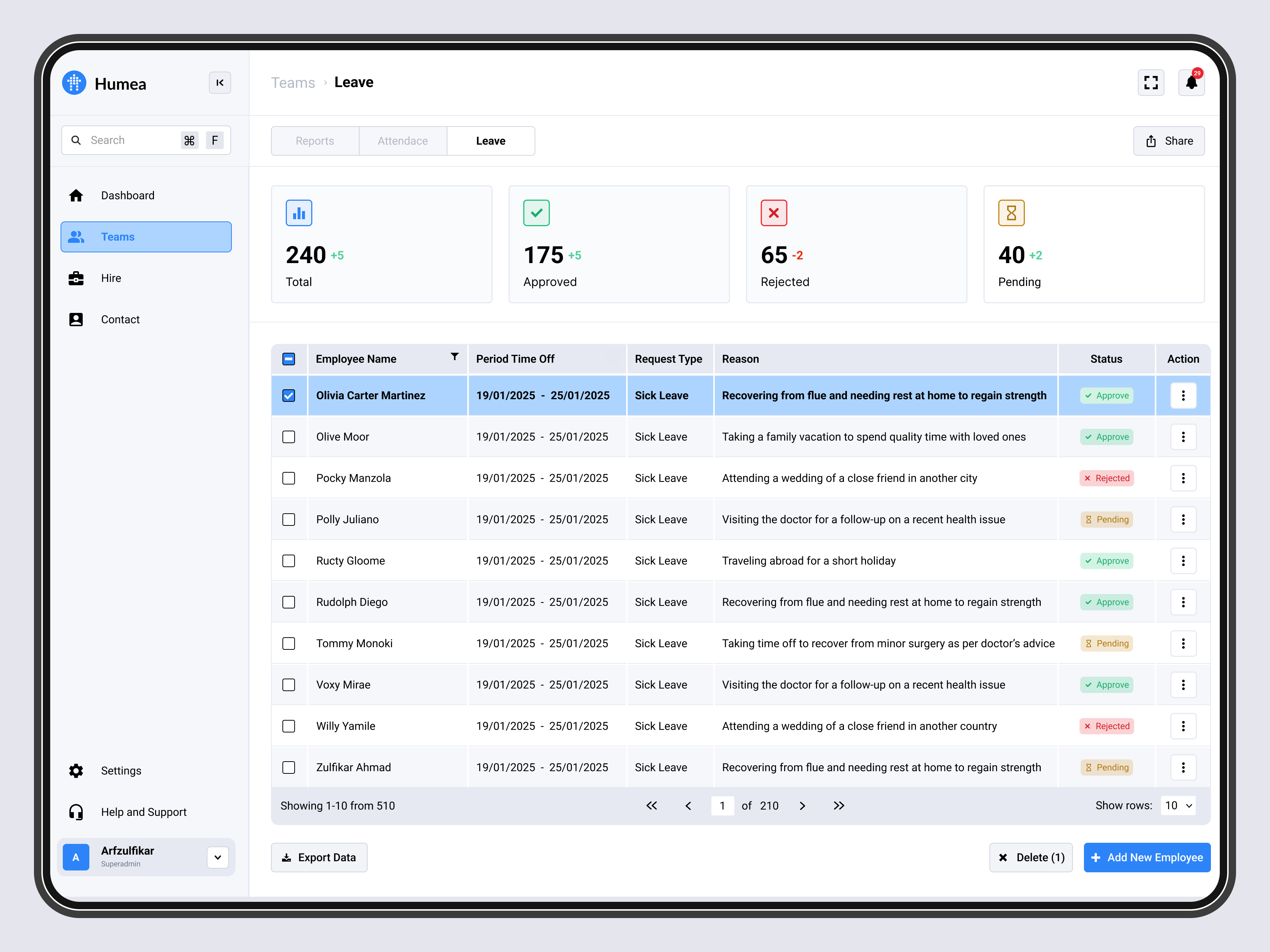Click the search magnifier icon
Image resolution: width=1270 pixels, height=952 pixels.
pyautogui.click(x=76, y=140)
